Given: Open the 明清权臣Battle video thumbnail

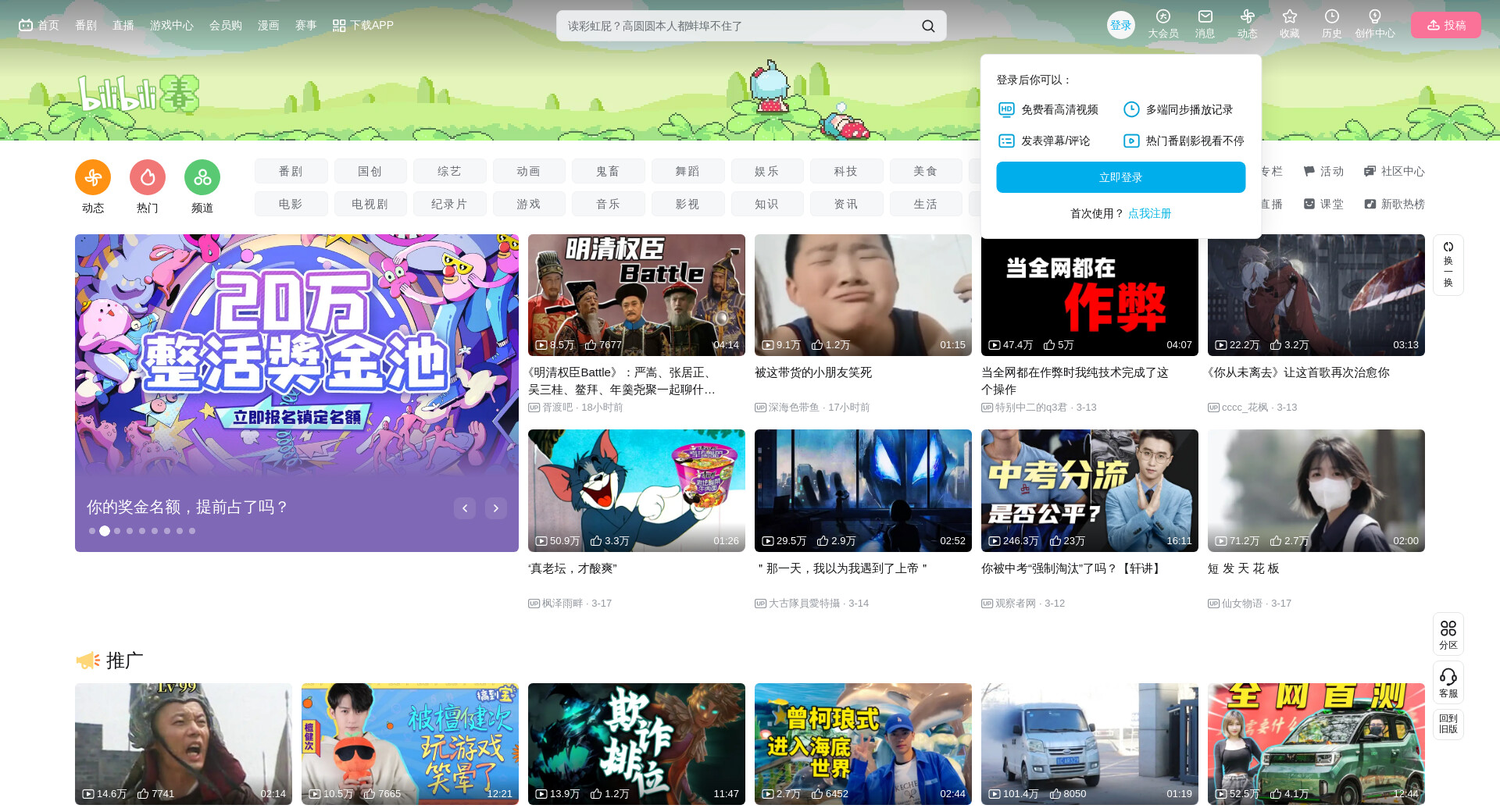Looking at the screenshot, I should 637,295.
